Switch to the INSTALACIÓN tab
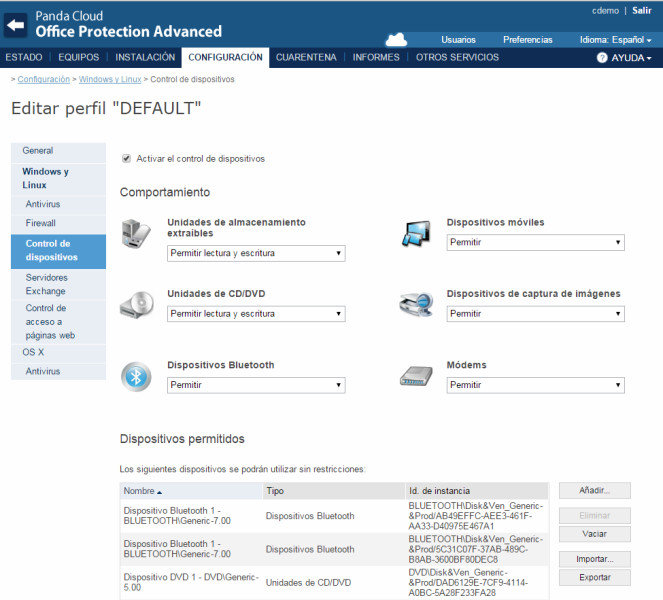Screen dimensions: 663x600 145,57
